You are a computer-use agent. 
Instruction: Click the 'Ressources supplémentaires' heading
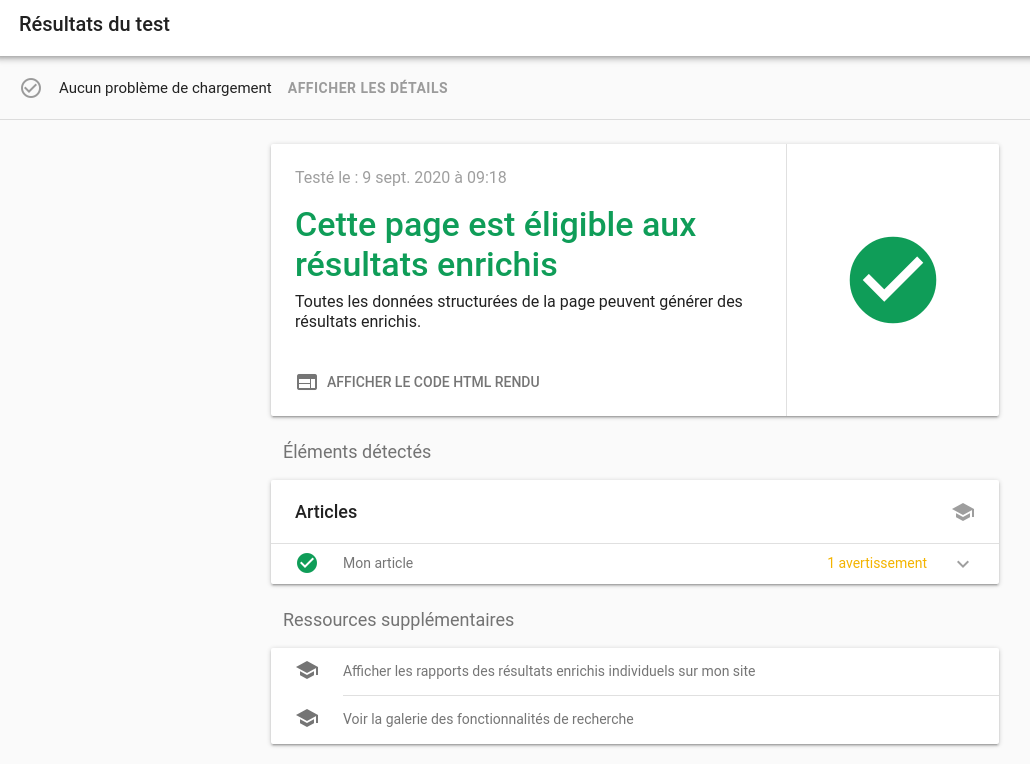coord(398,620)
